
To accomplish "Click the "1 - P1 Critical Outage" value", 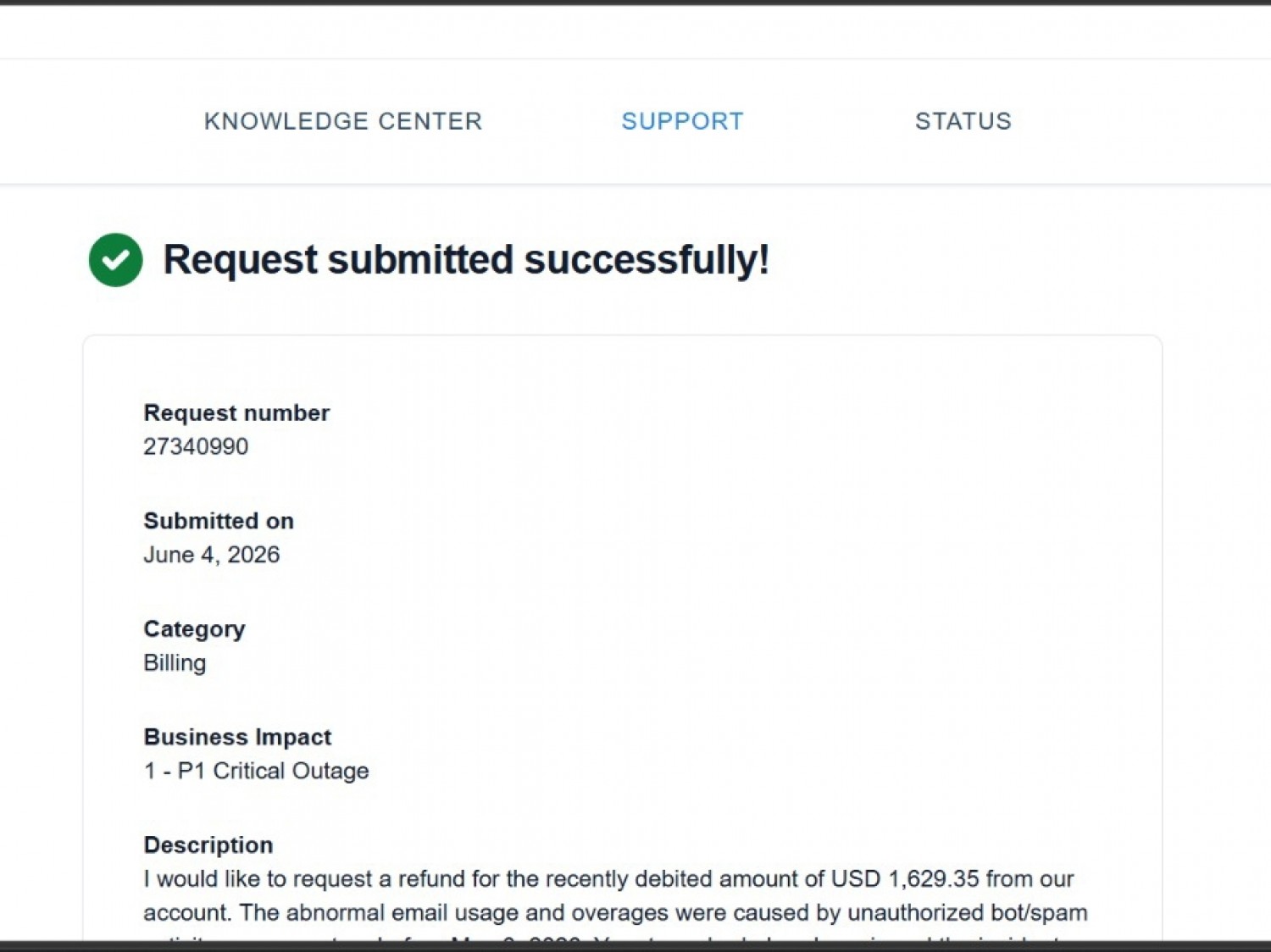I will 256,771.
